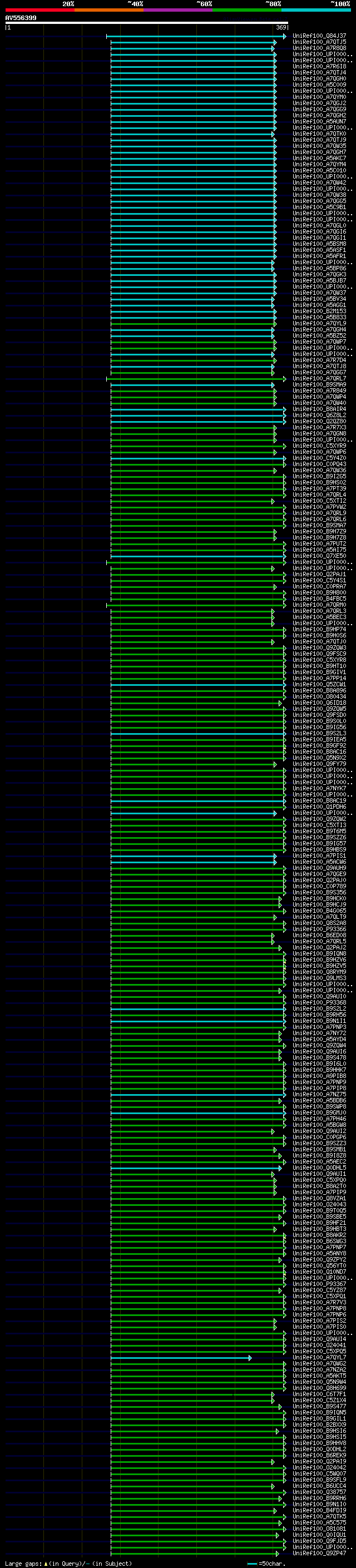Select the UniRef100_A7R6I8 entry

(x=319, y=66)
